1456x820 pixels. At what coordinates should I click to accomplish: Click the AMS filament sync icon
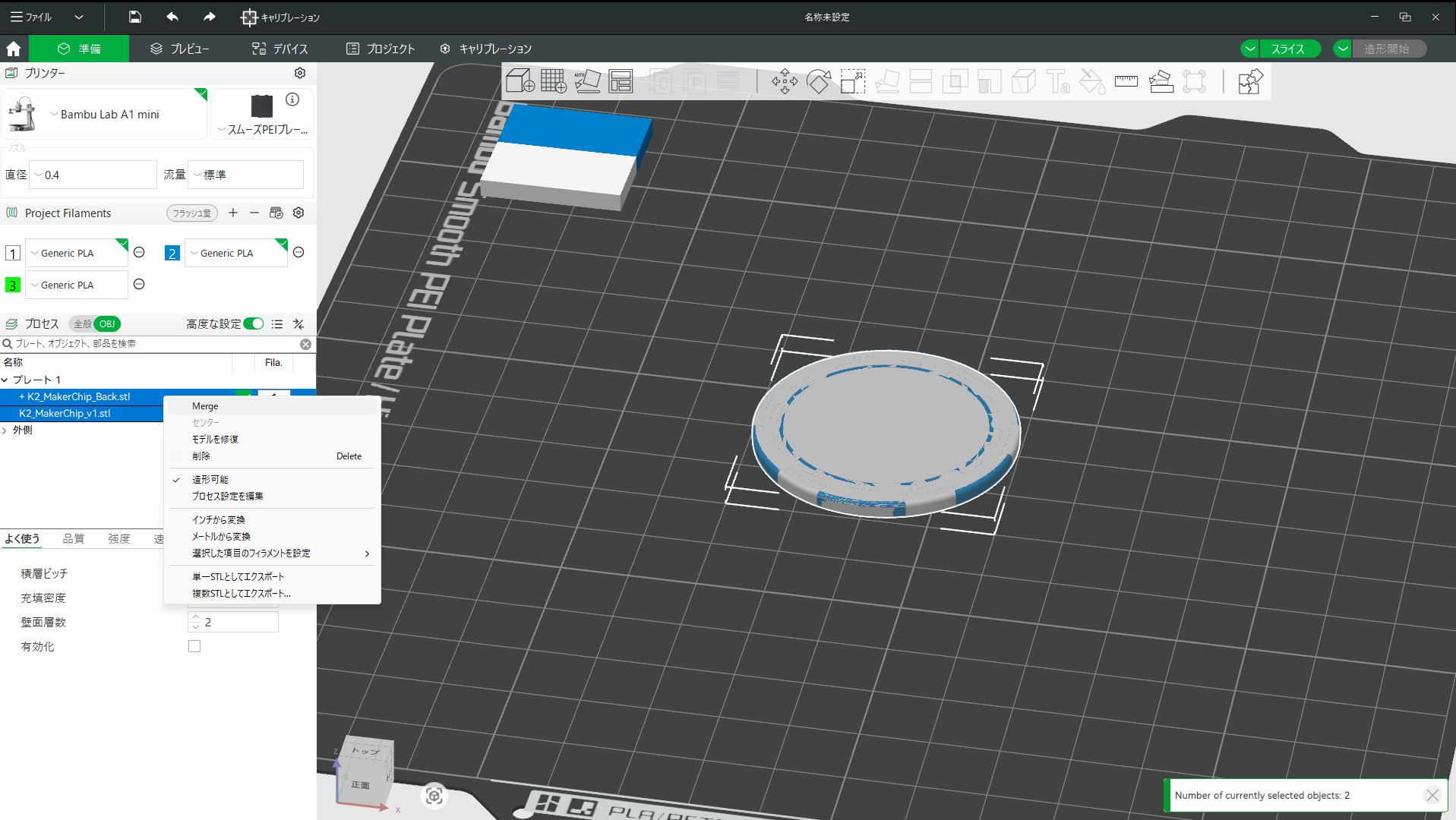[x=276, y=213]
